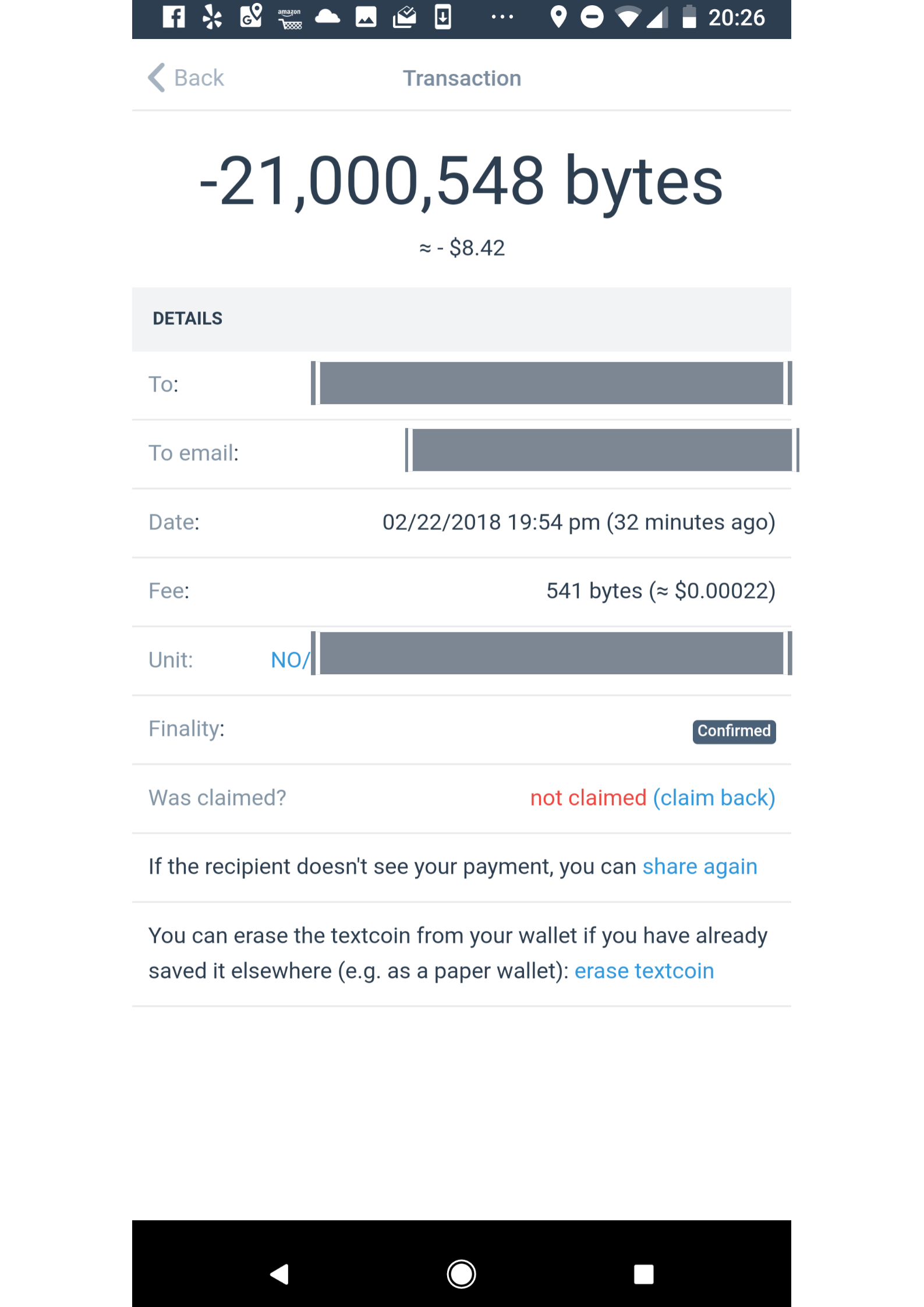The image size is (924, 1307).
Task: Click the share again link
Action: pos(700,867)
